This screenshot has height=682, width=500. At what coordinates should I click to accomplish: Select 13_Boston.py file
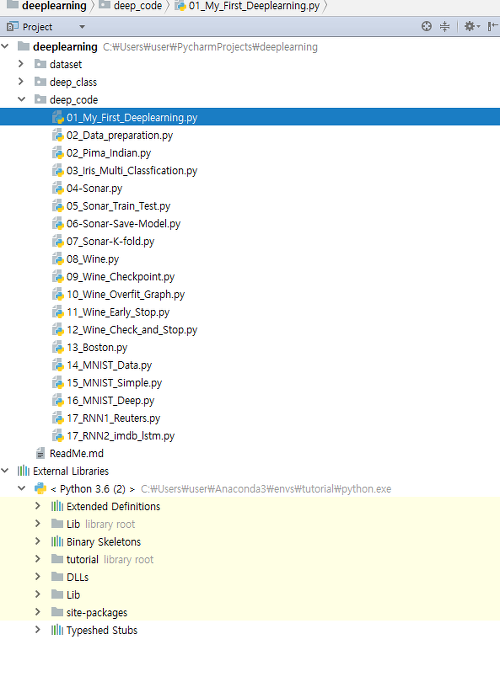tap(97, 348)
